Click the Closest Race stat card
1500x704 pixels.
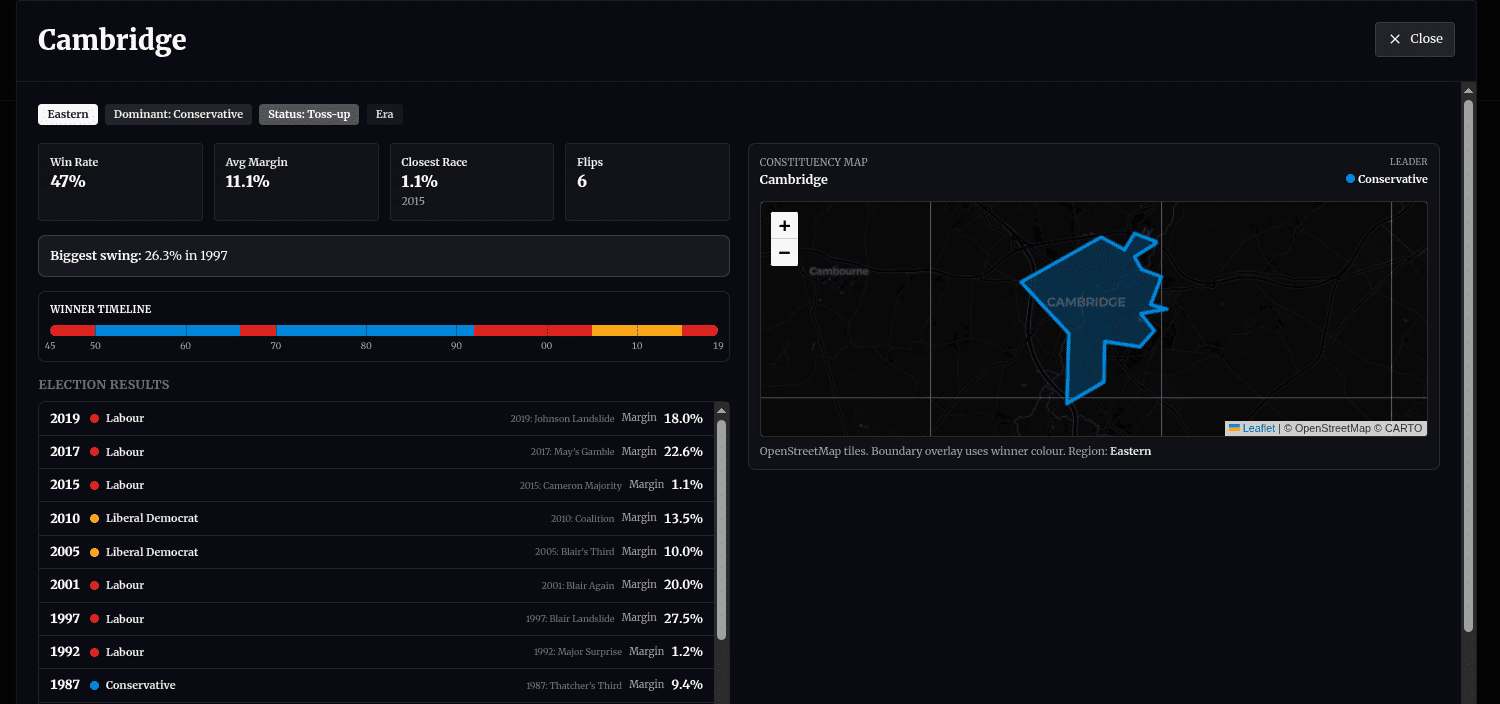[471, 181]
